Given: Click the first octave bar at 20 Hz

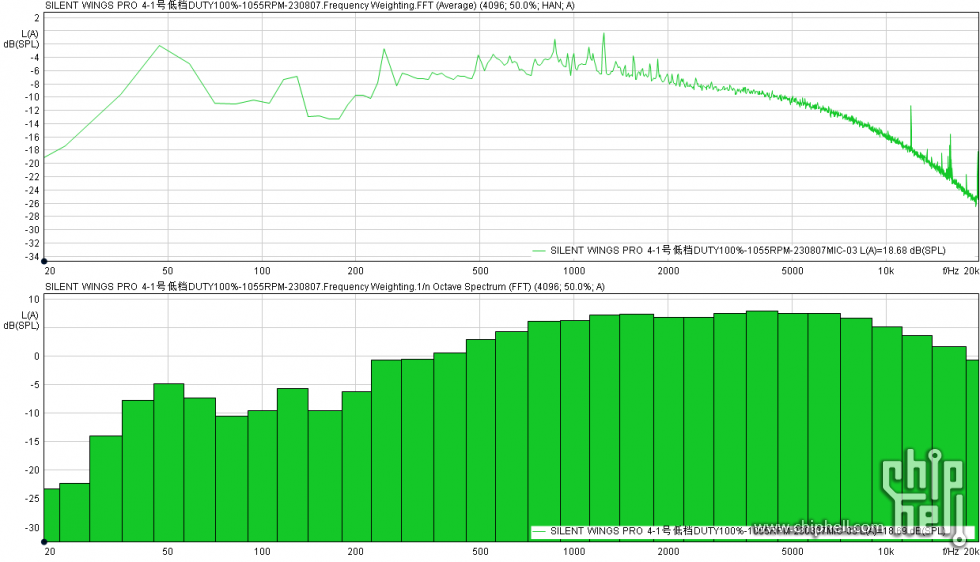Looking at the screenshot, I should (x=51, y=515).
